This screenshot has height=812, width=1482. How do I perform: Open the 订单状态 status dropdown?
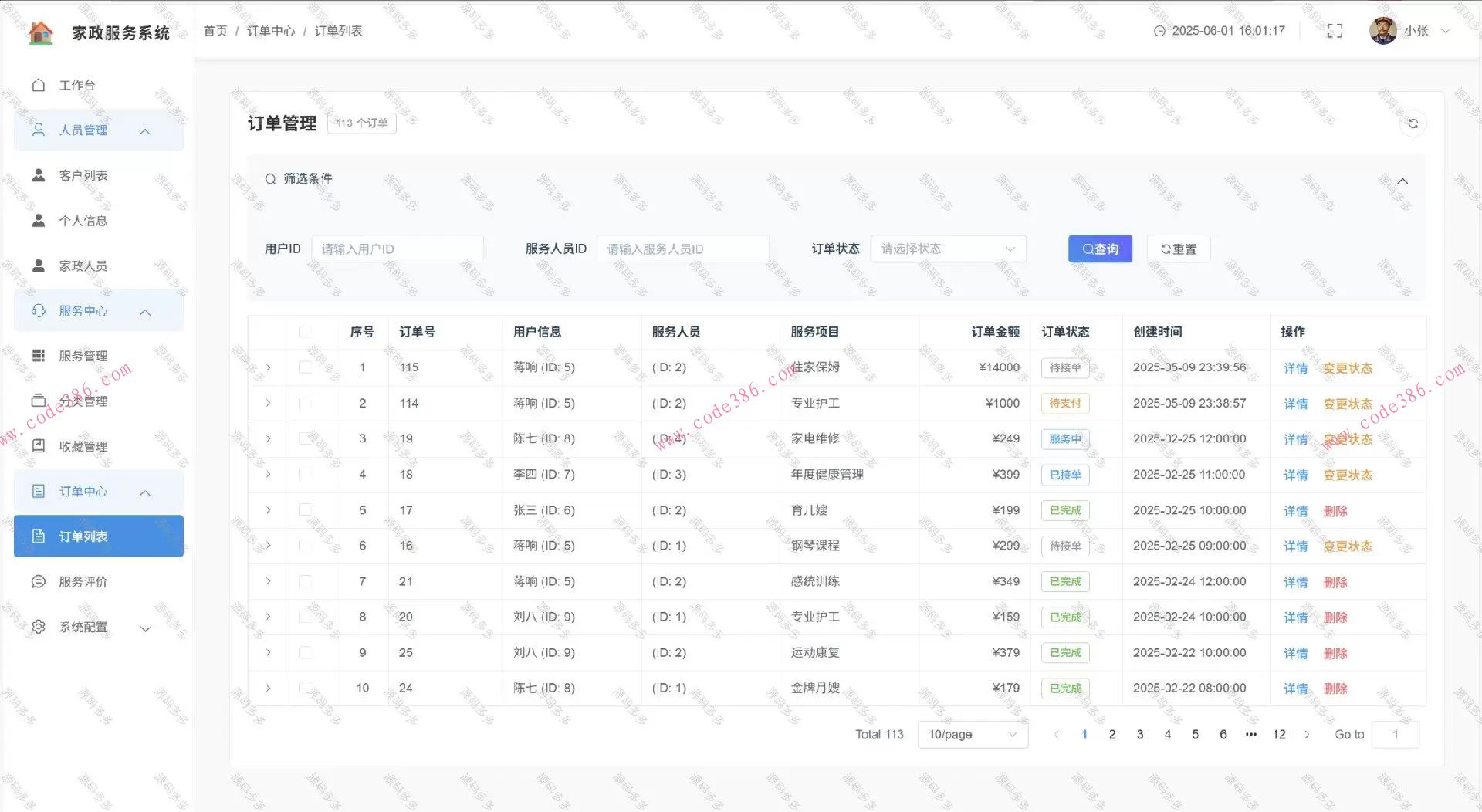pos(948,249)
